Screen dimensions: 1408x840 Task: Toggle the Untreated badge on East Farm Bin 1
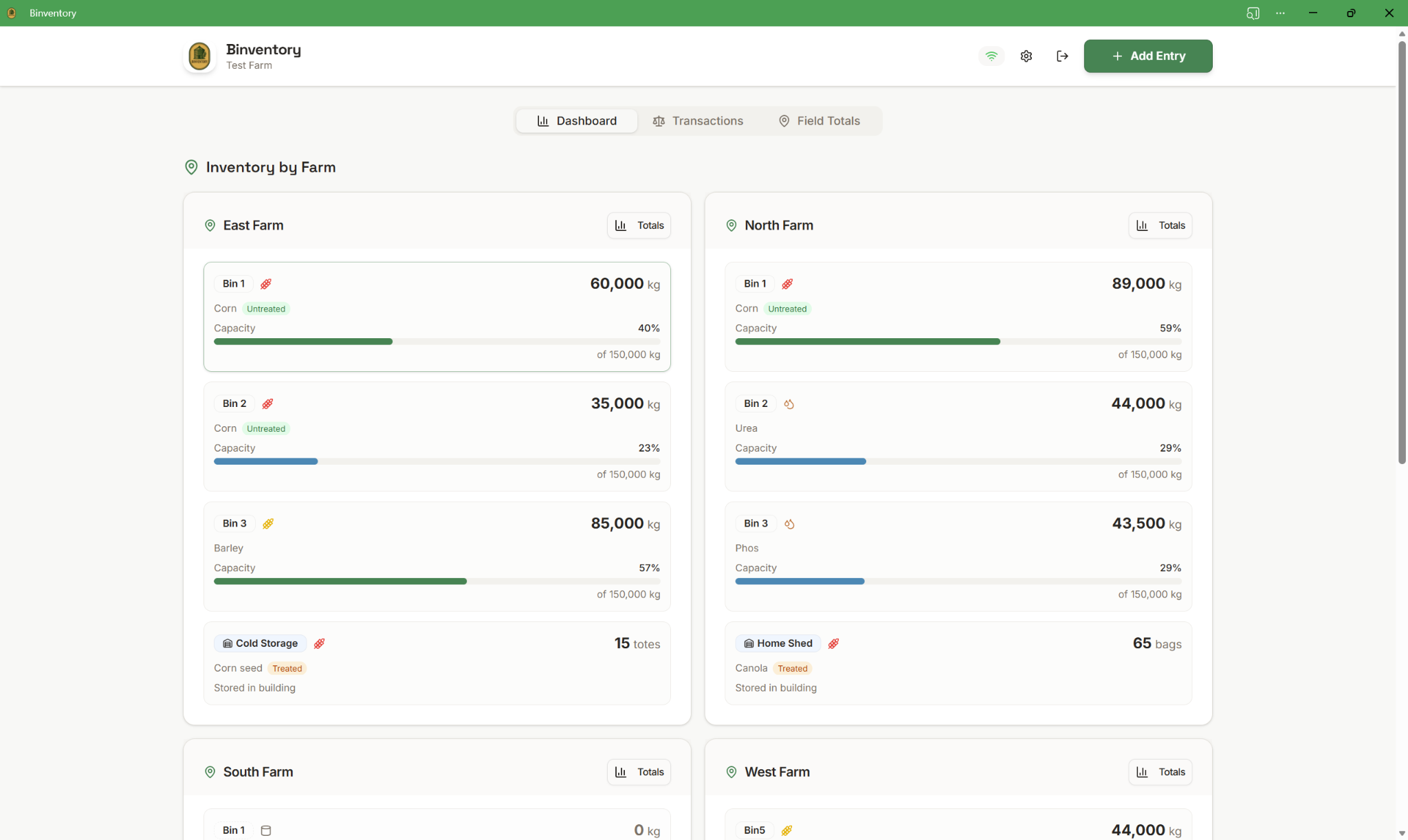pyautogui.click(x=266, y=308)
